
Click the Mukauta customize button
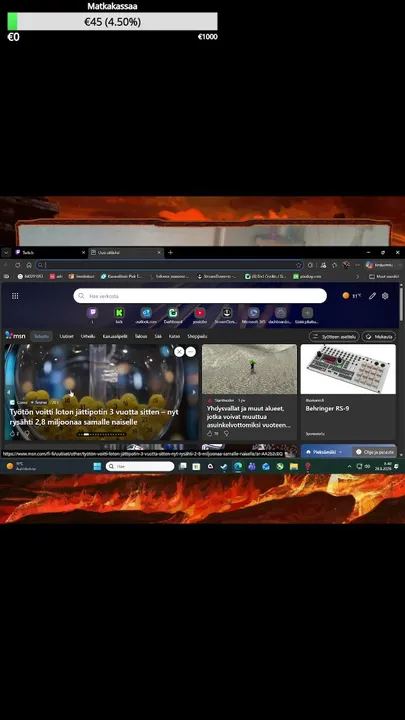coord(379,337)
